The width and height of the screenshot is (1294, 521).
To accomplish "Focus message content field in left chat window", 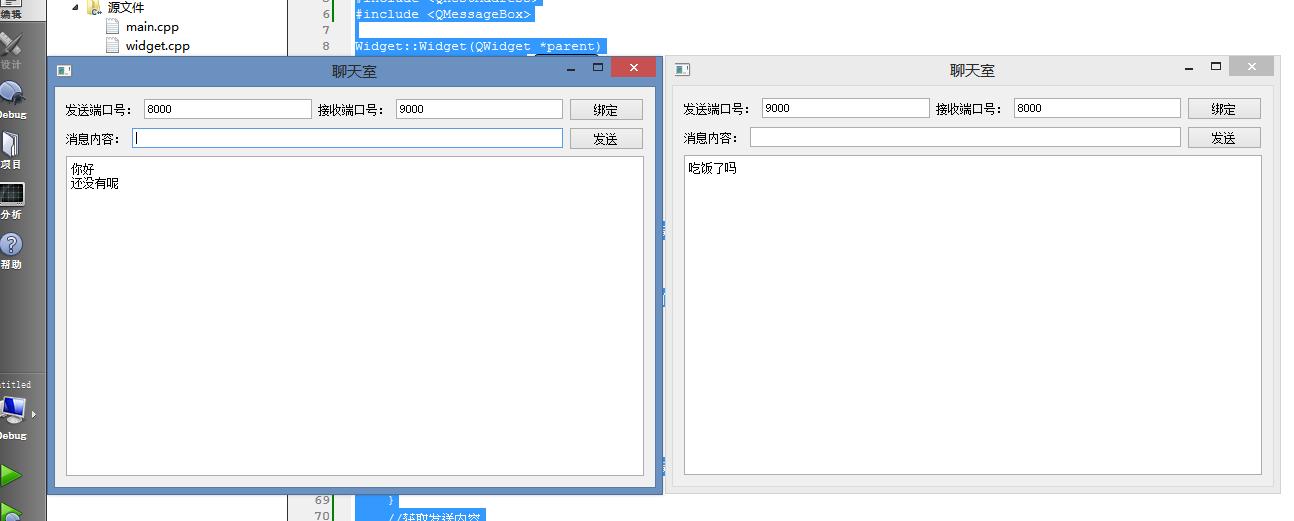I will click(347, 139).
